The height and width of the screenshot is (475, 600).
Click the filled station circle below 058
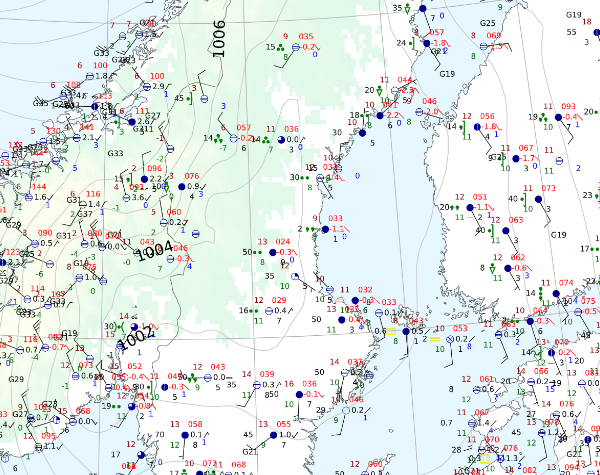[x=185, y=435]
